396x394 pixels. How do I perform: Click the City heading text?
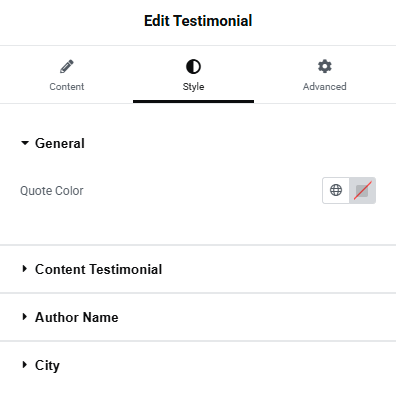(47, 366)
